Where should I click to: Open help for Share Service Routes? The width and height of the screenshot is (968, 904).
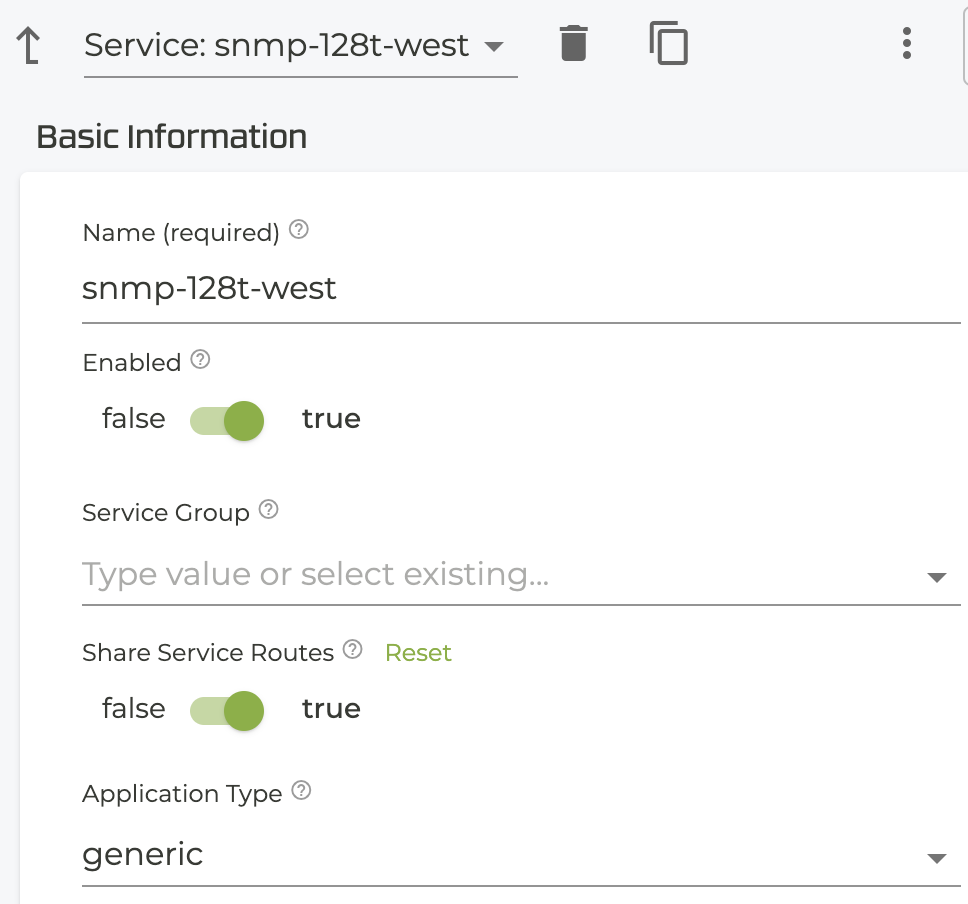[352, 651]
